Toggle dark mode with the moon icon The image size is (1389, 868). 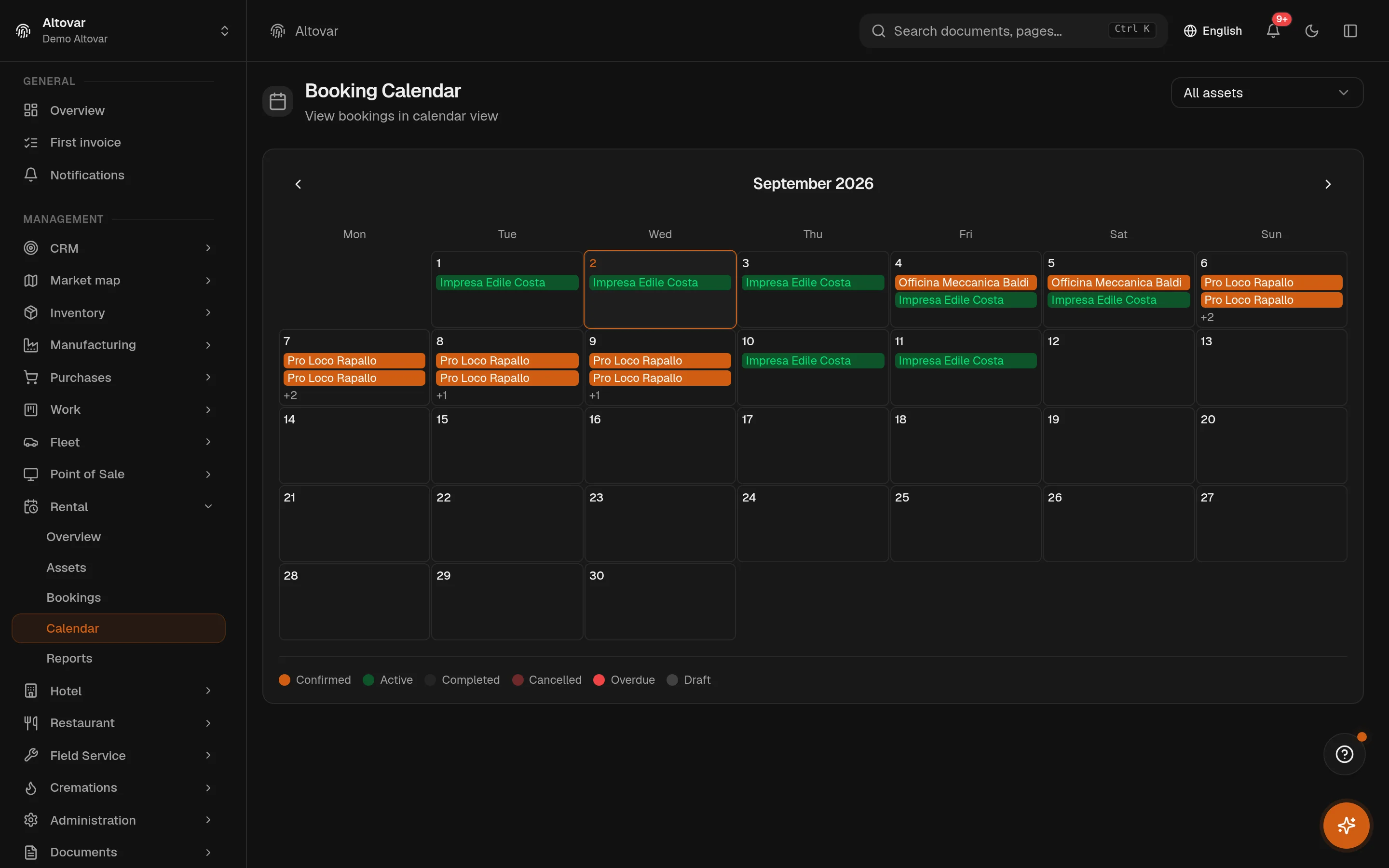click(x=1311, y=31)
